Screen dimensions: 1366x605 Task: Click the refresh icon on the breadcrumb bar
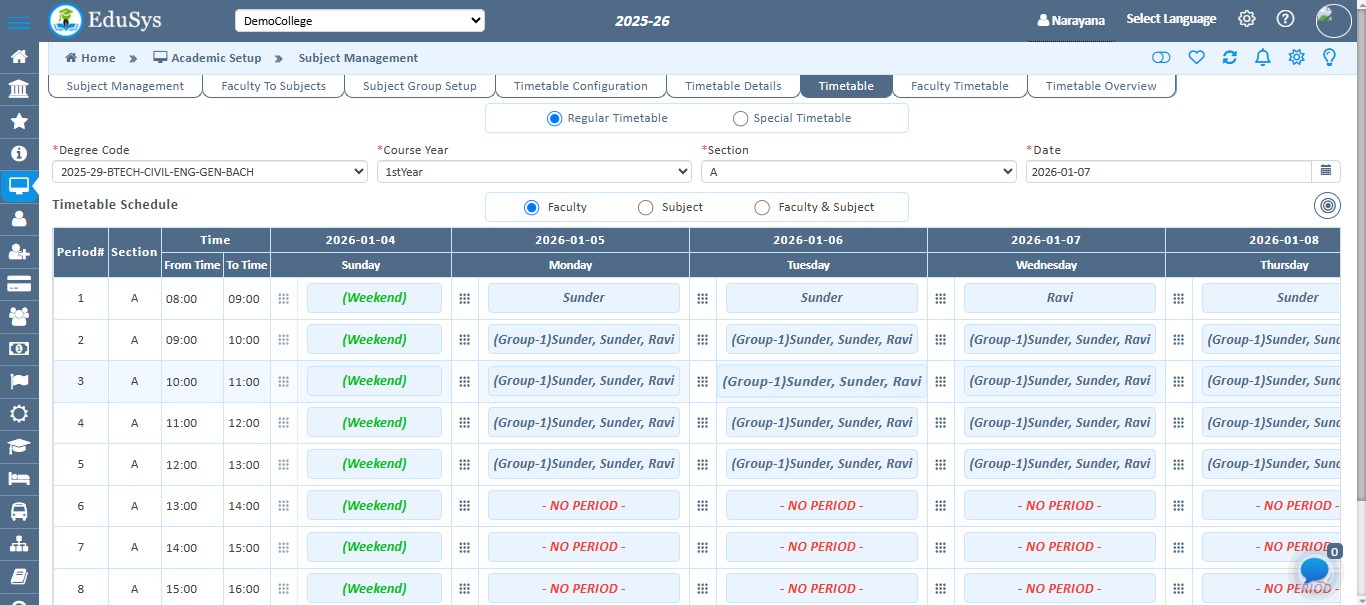(x=1229, y=58)
